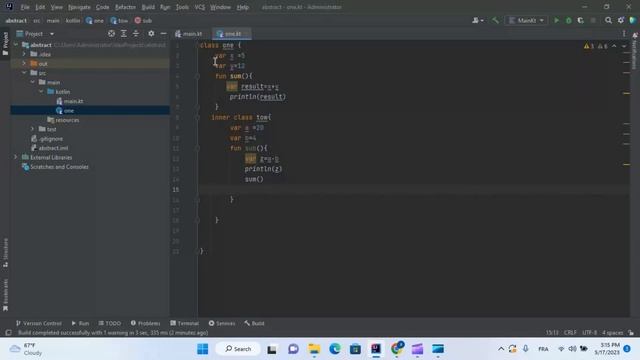Open JetBrains toolbox icon at top right

[x=633, y=20]
